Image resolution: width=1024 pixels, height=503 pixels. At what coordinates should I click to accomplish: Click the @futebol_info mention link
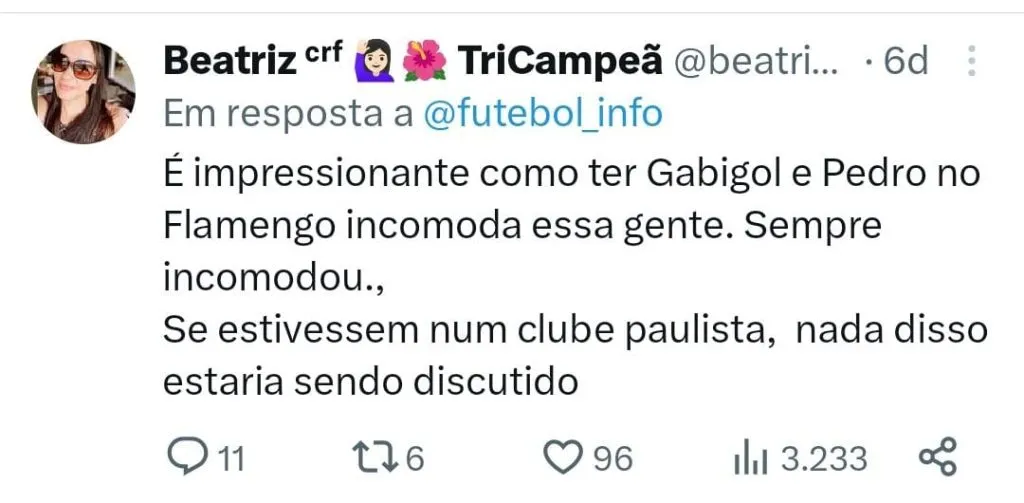tap(543, 114)
